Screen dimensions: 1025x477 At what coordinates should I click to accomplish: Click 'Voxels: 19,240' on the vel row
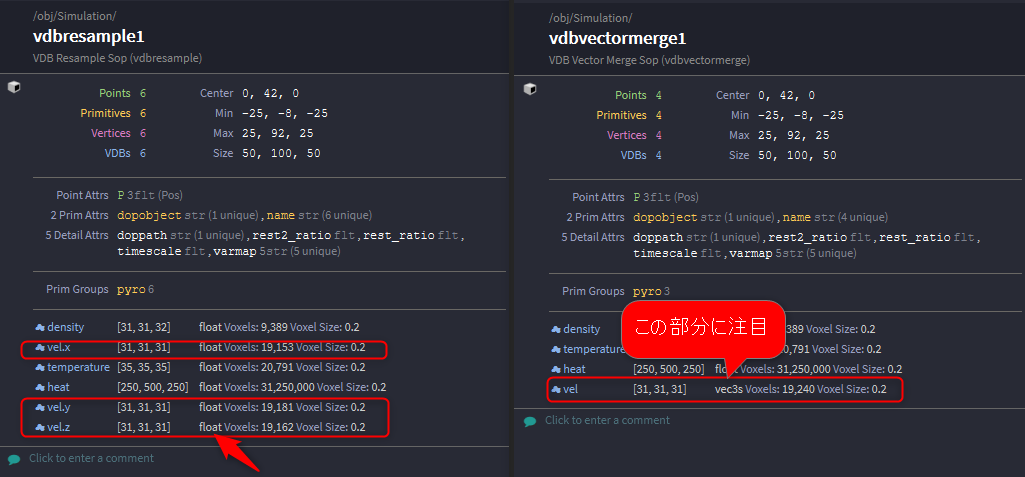point(780,390)
